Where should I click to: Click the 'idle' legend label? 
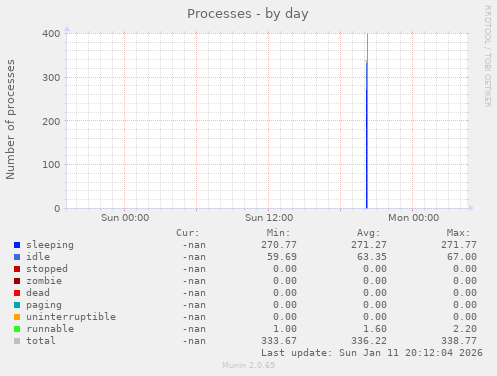(38, 257)
